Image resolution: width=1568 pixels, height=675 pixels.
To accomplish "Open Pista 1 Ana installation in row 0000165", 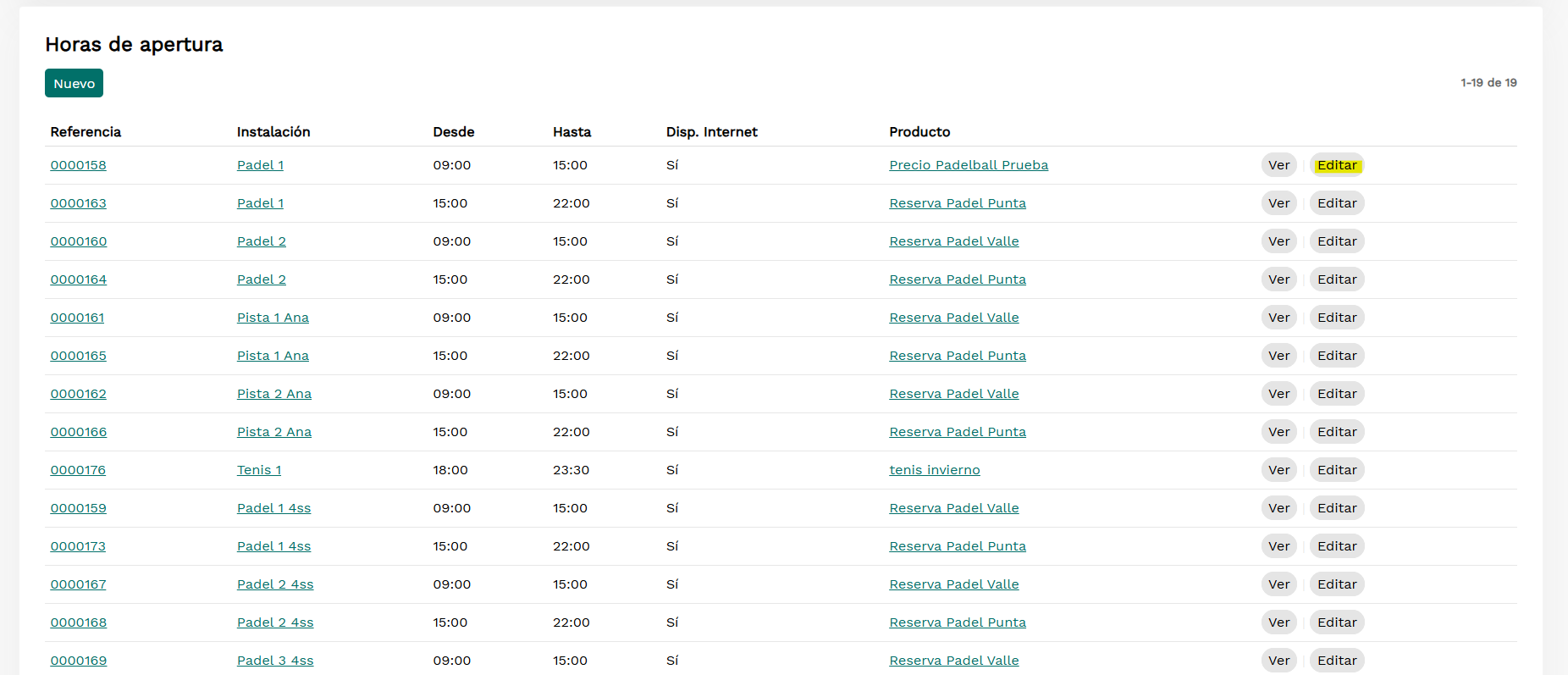I will (x=273, y=356).
